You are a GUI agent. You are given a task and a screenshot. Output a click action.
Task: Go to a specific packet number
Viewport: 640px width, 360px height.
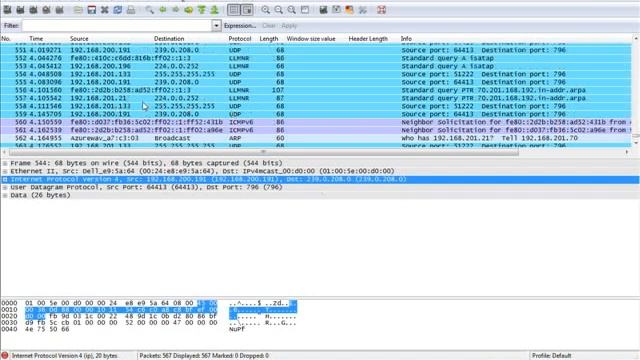[x=189, y=10]
